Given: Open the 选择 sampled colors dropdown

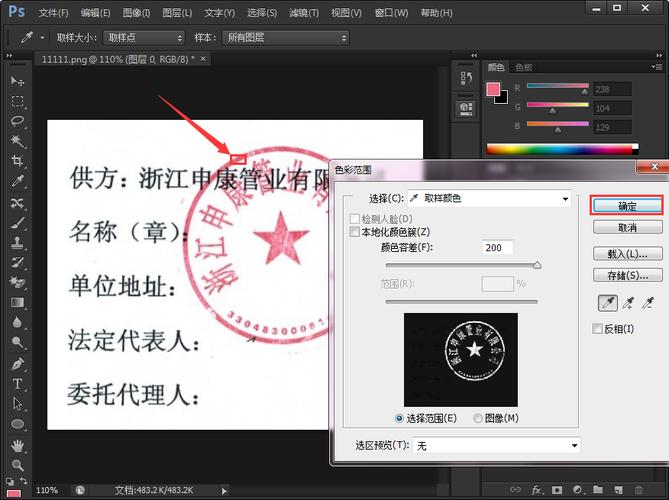Looking at the screenshot, I should click(489, 198).
